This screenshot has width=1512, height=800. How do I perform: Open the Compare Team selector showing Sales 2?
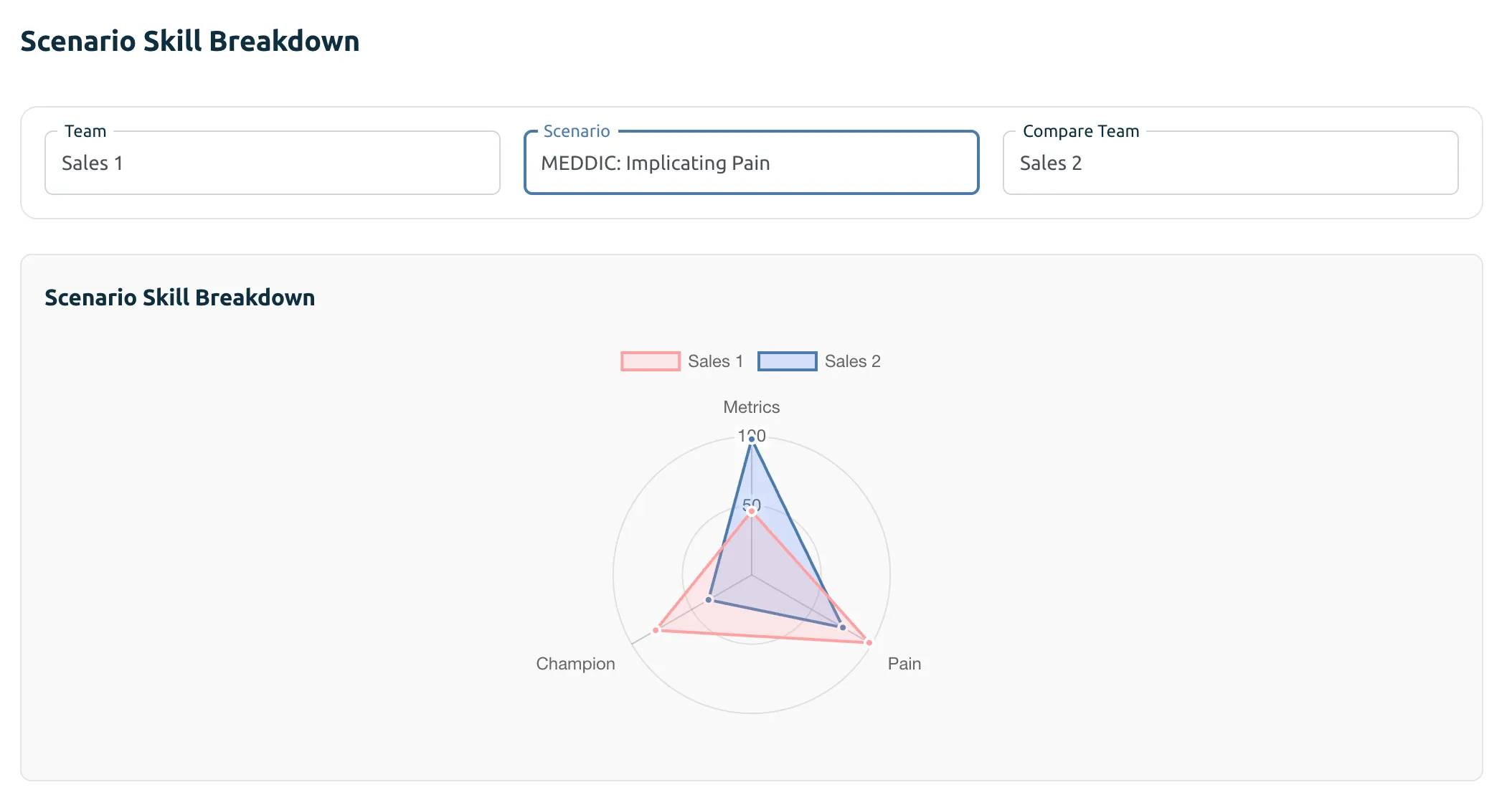pyautogui.click(x=1229, y=163)
